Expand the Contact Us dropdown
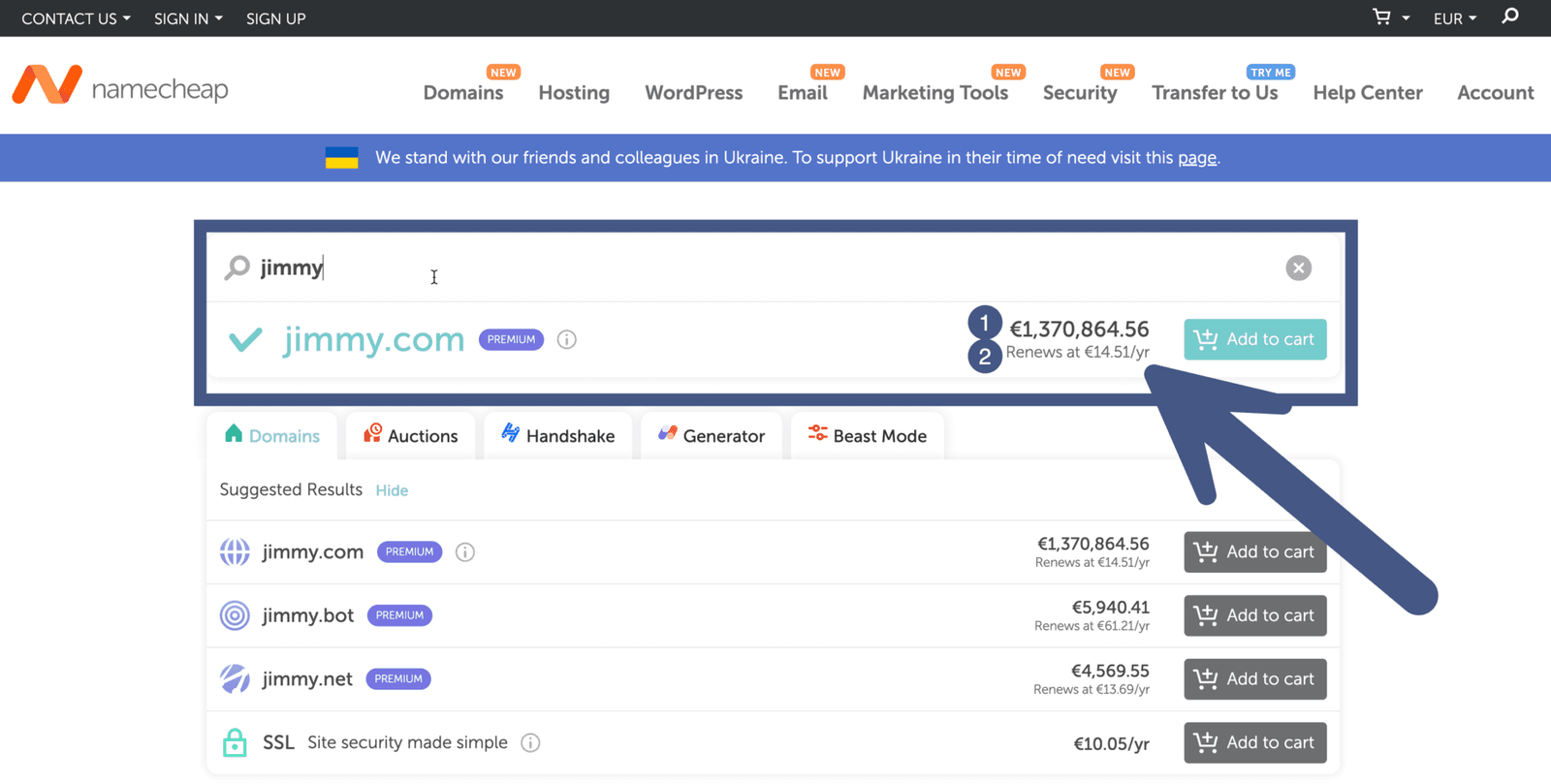Viewport: 1551px width, 784px height. point(76,18)
